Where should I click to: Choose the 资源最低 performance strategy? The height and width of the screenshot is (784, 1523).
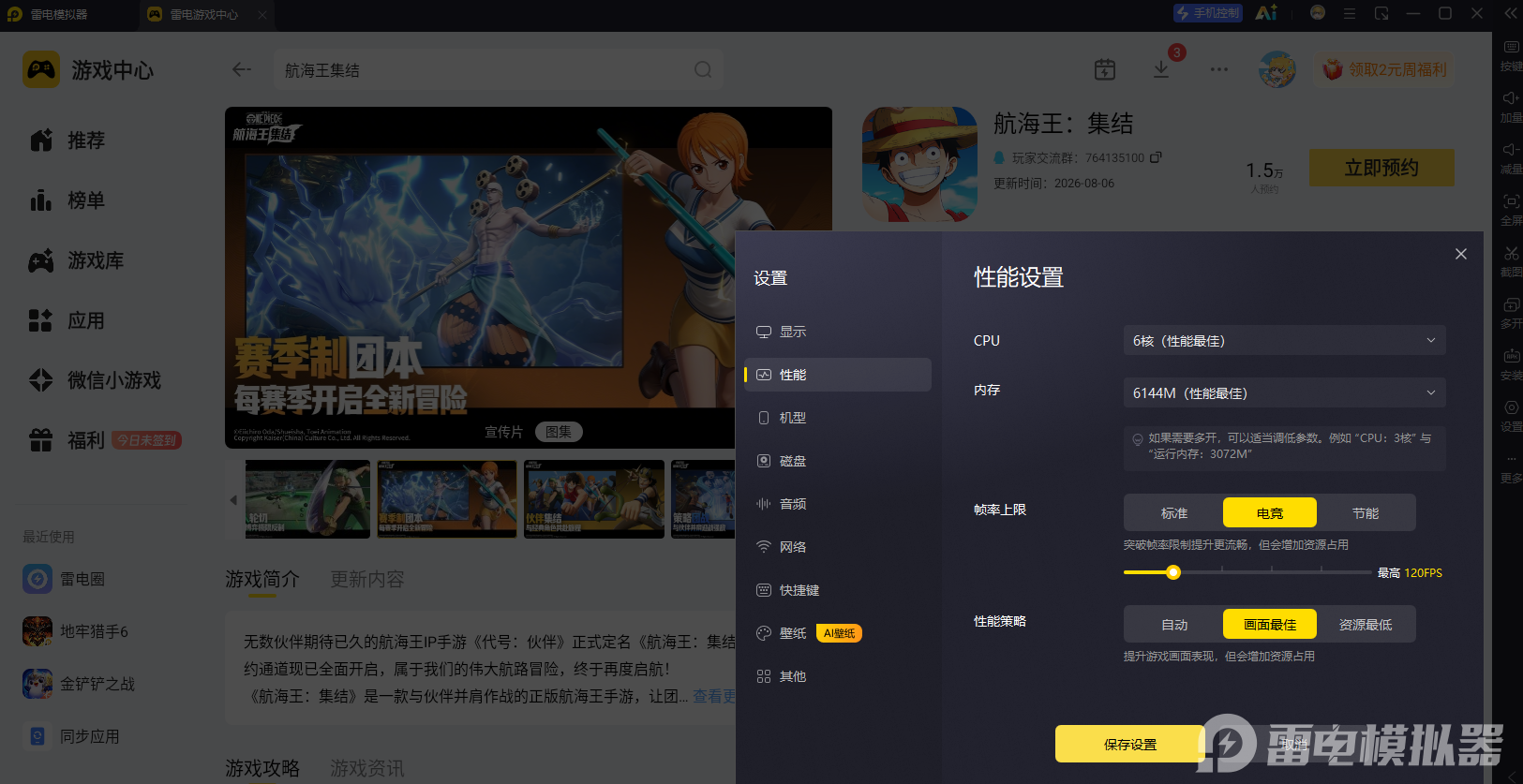click(1366, 625)
